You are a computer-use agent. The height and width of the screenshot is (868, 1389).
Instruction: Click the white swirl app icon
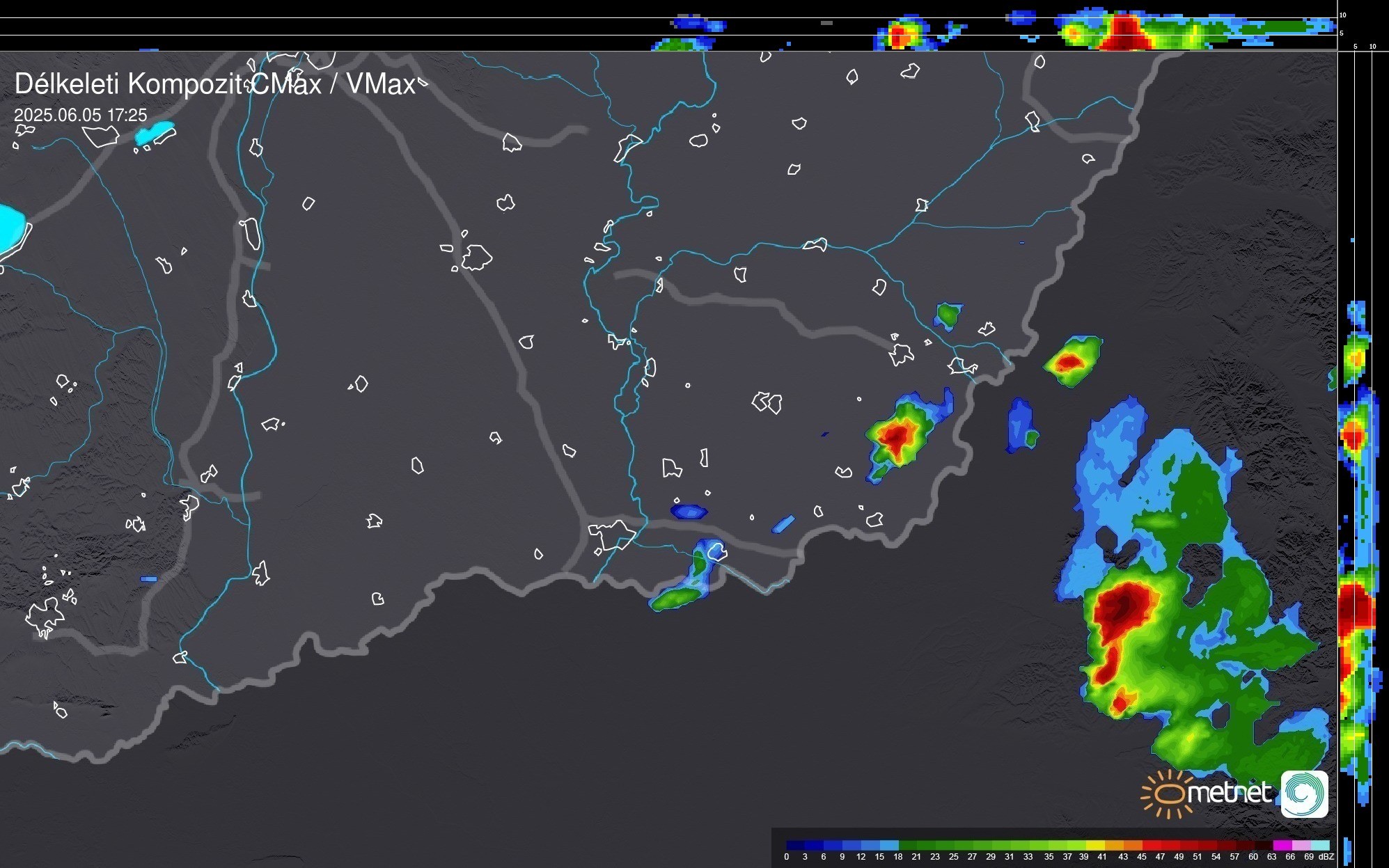(1304, 794)
